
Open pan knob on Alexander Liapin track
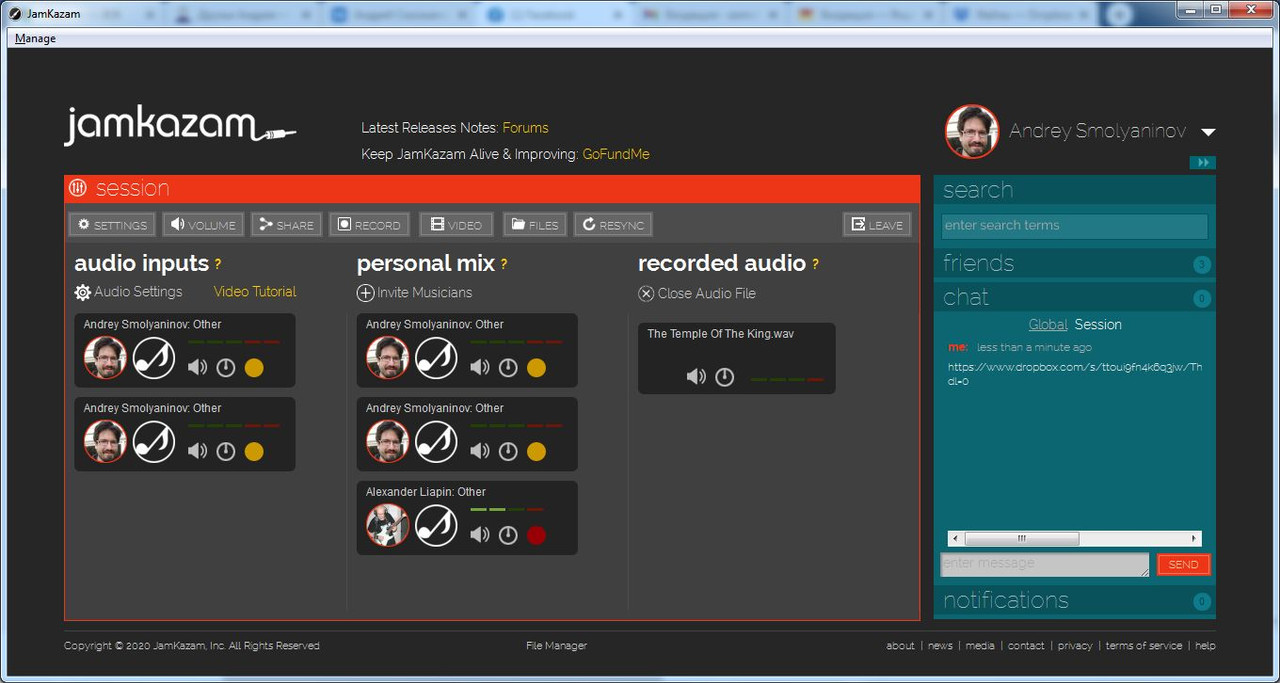click(508, 535)
